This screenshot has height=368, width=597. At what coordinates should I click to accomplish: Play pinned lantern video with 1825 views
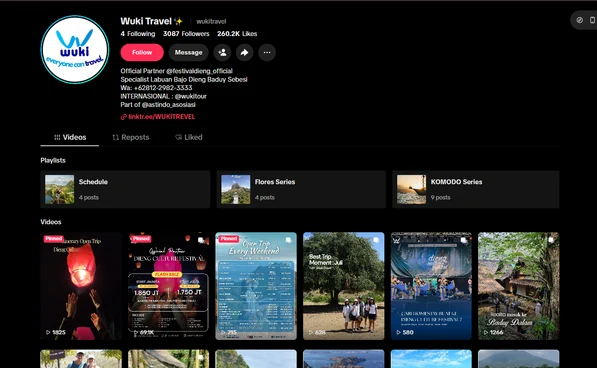click(81, 286)
